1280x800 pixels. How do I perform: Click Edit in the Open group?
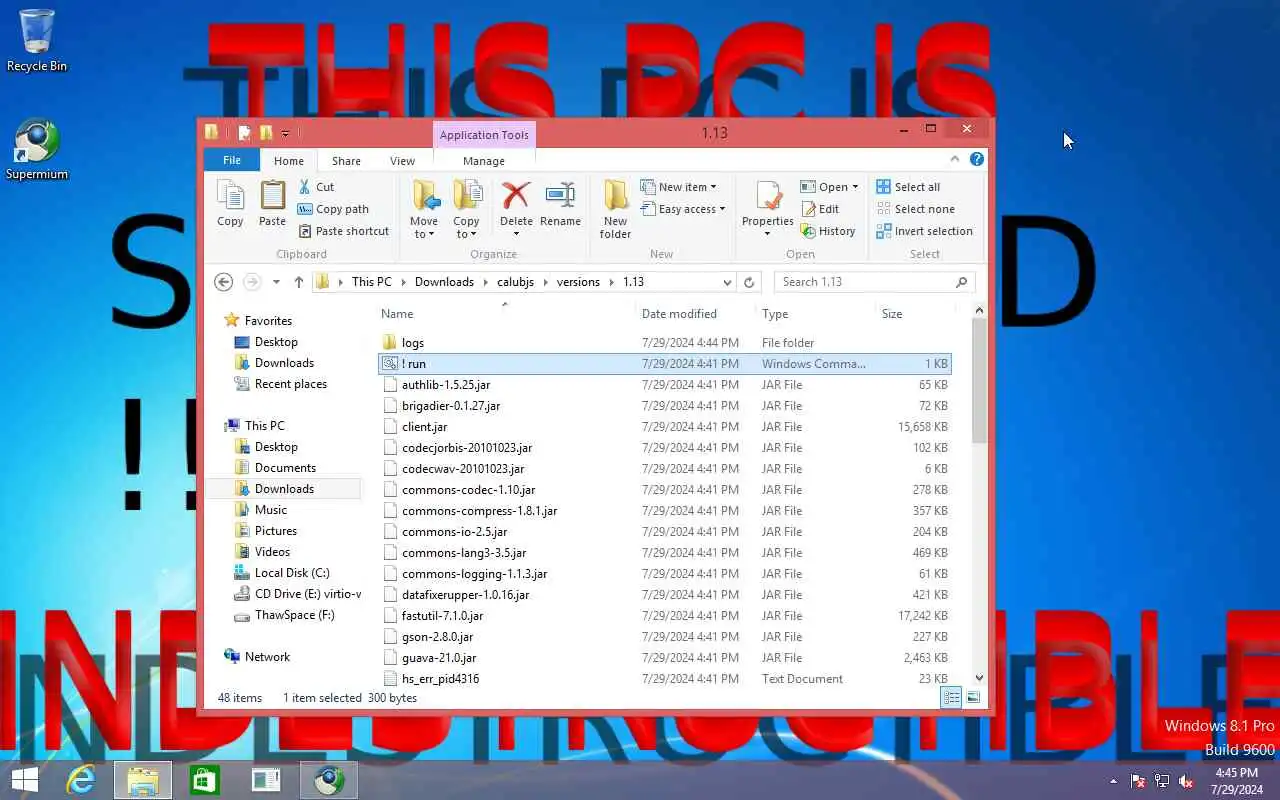pos(820,209)
